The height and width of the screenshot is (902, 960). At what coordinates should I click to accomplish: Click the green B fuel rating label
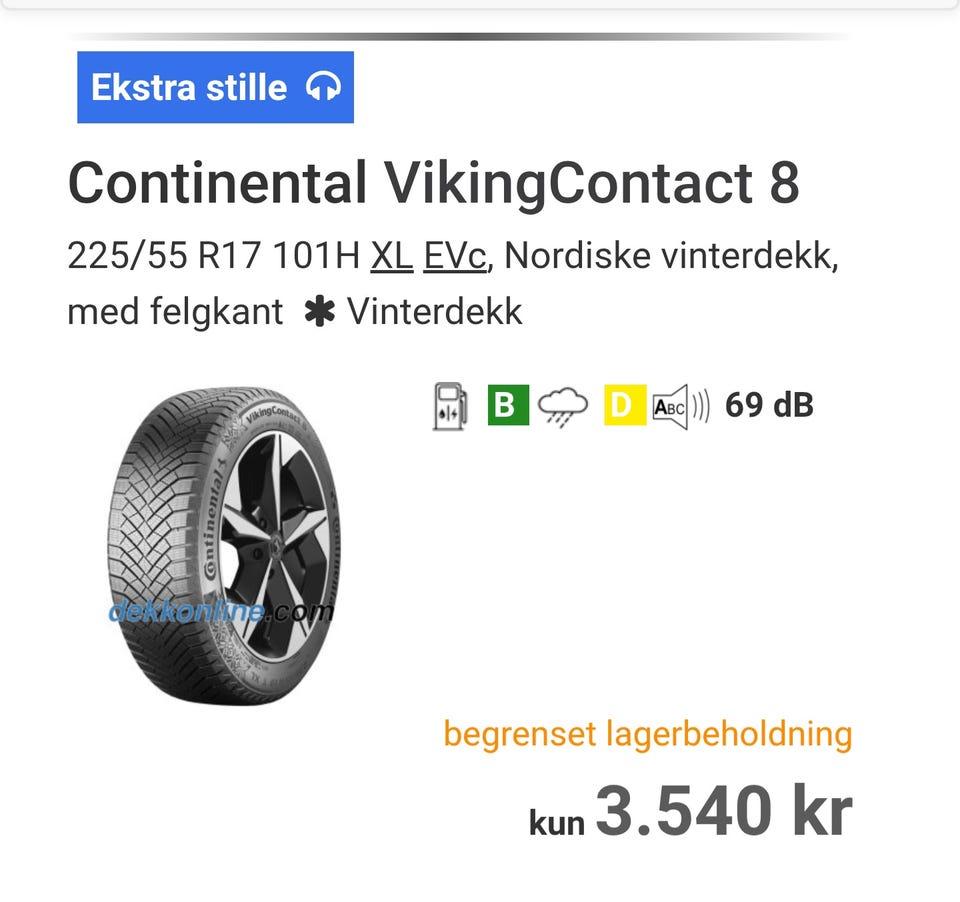click(507, 406)
